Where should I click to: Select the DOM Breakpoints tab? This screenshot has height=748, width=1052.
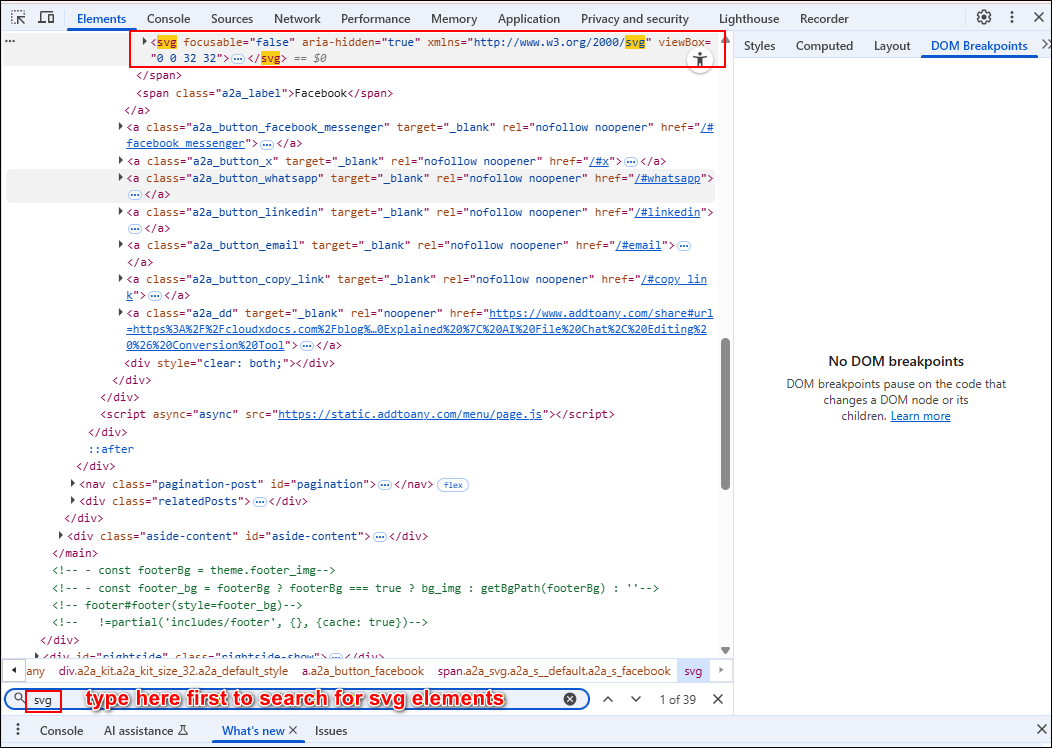point(979,46)
